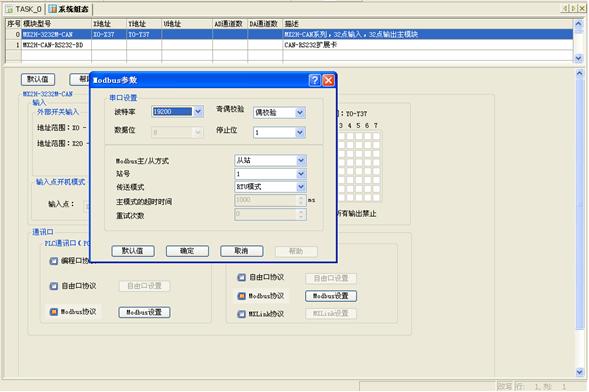
Task: Toggle right-side Modbus协议 checkbox
Action: pos(242,296)
